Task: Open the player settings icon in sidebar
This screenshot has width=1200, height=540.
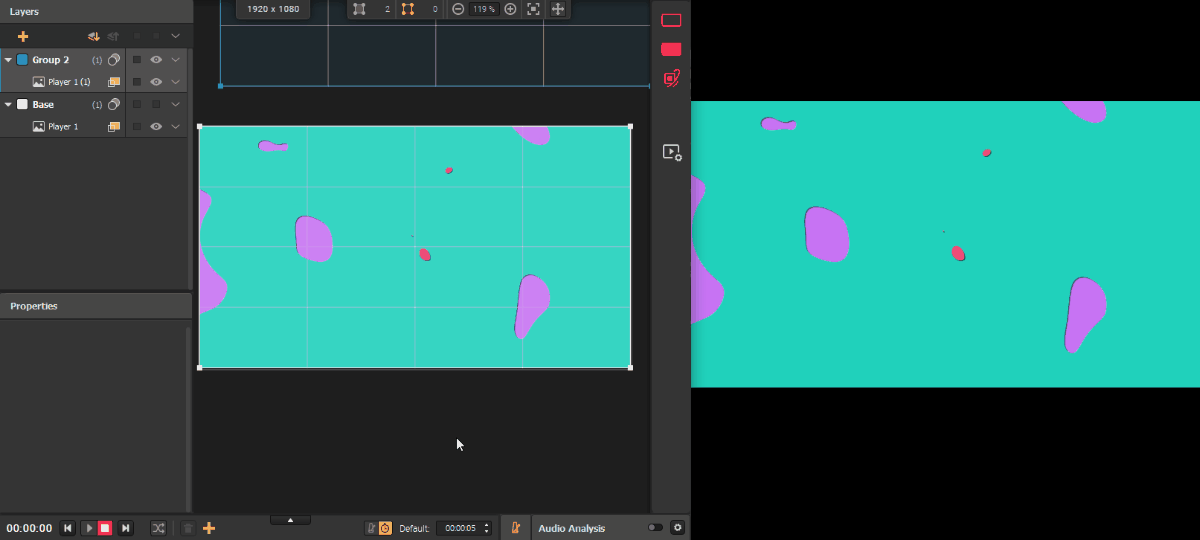Action: point(671,153)
